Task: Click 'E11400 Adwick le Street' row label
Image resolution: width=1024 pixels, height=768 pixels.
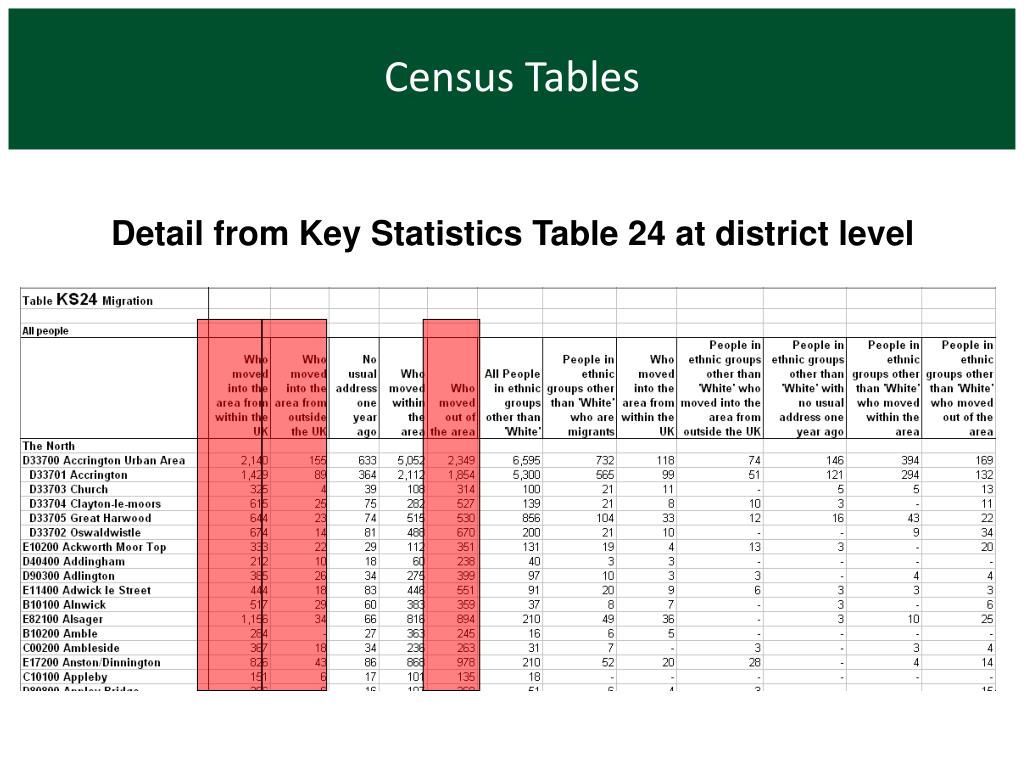Action: coord(87,590)
